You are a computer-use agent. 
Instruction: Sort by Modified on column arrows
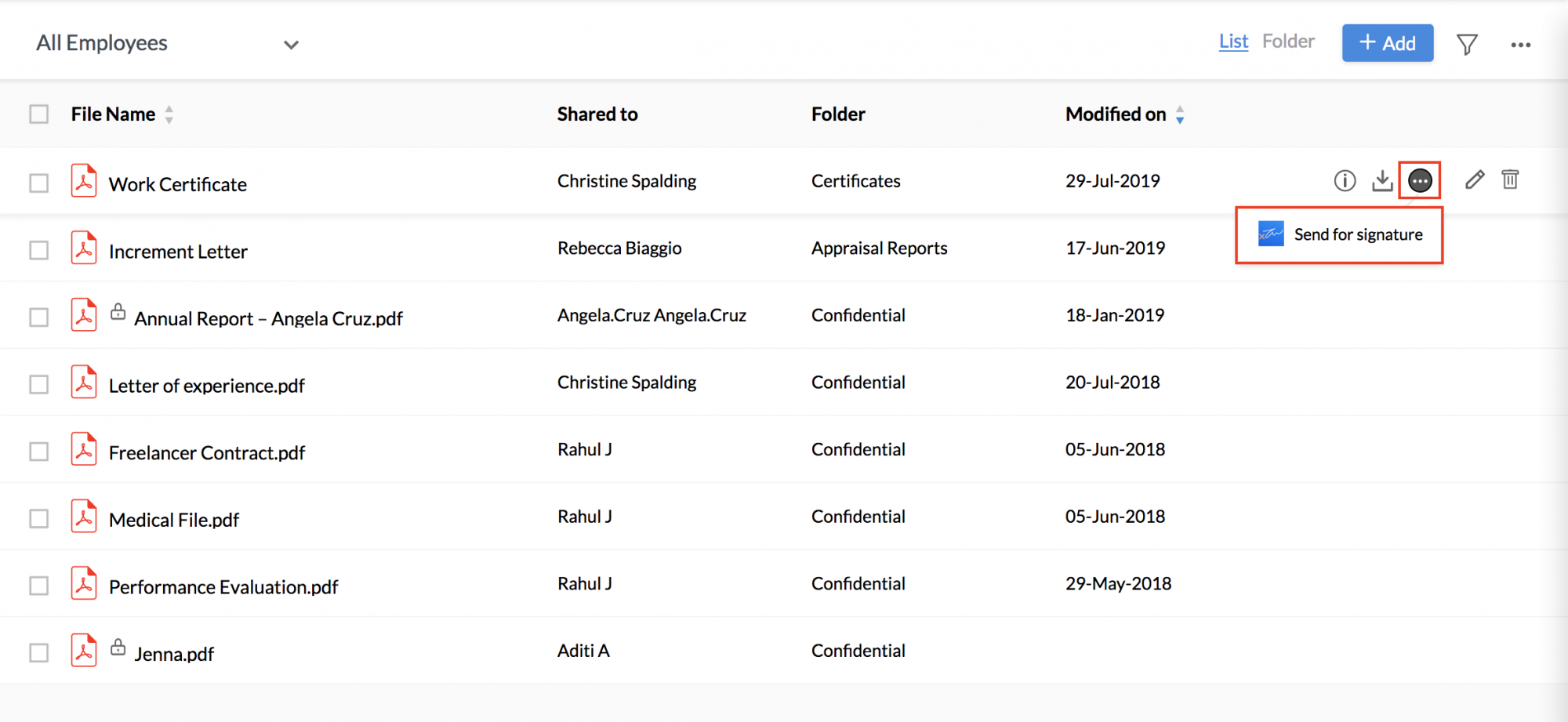tap(1179, 114)
